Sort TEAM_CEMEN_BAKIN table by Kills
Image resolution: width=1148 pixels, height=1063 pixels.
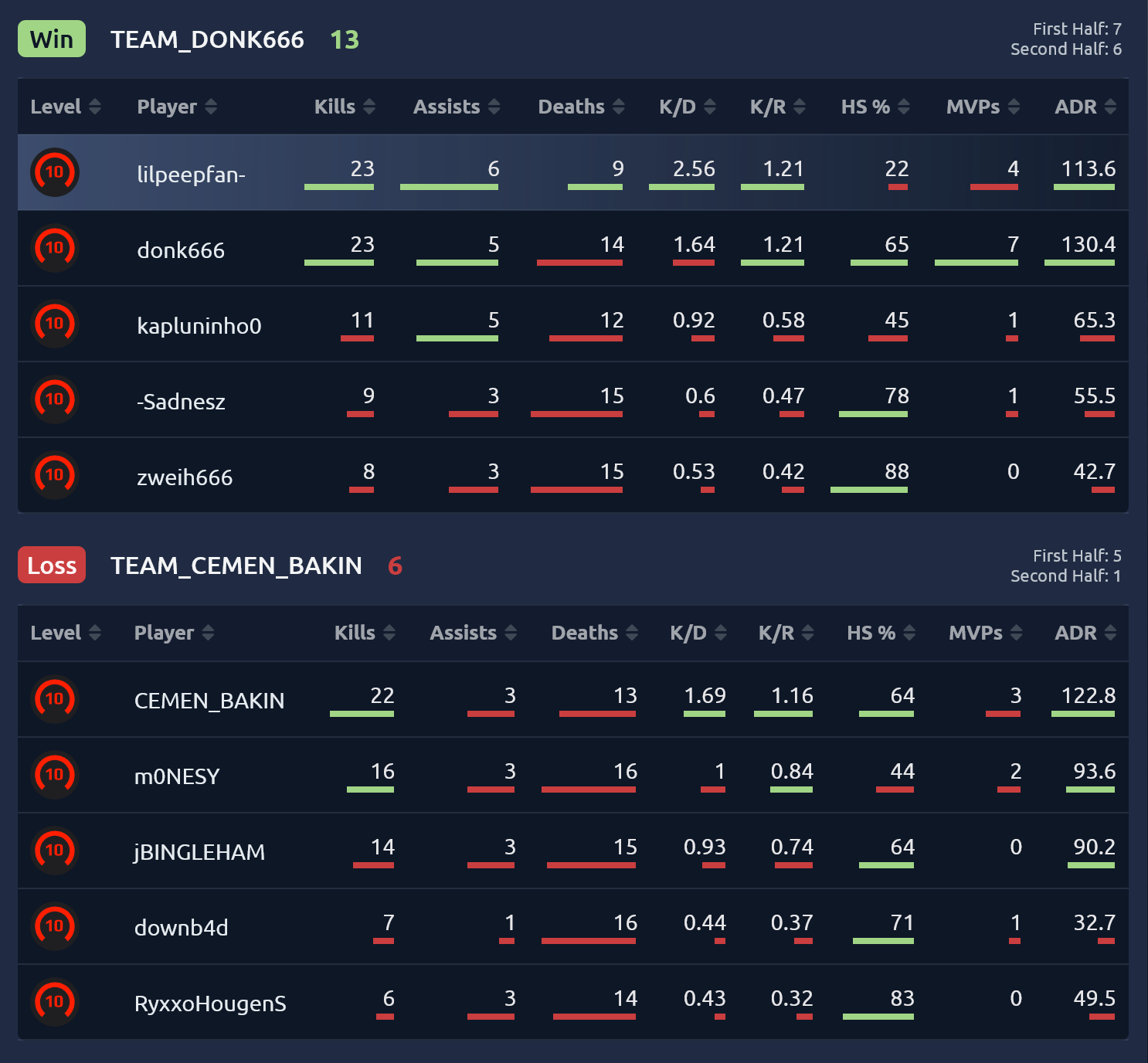[365, 633]
